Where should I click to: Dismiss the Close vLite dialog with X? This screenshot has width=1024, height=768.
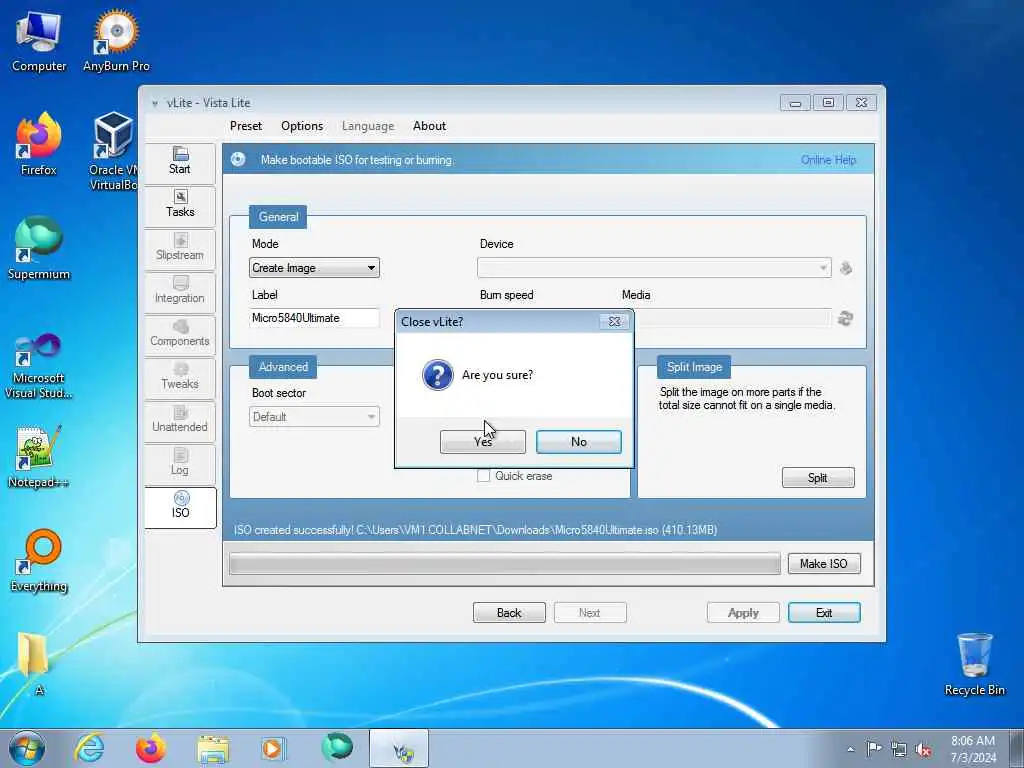coord(614,321)
